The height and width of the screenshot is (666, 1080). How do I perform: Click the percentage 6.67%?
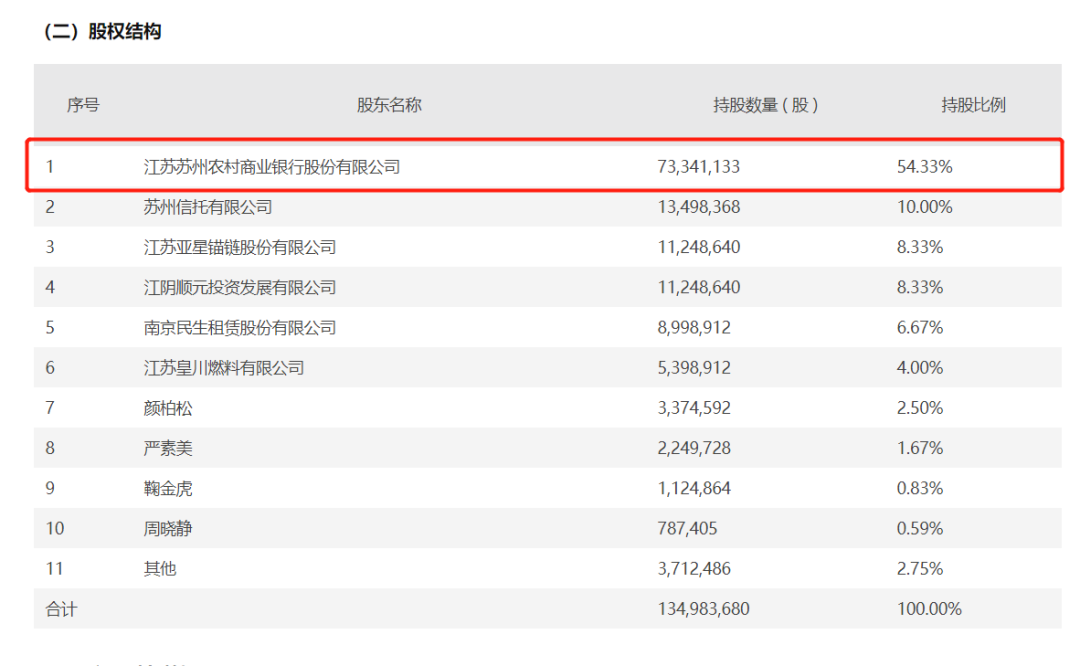[x=920, y=327]
